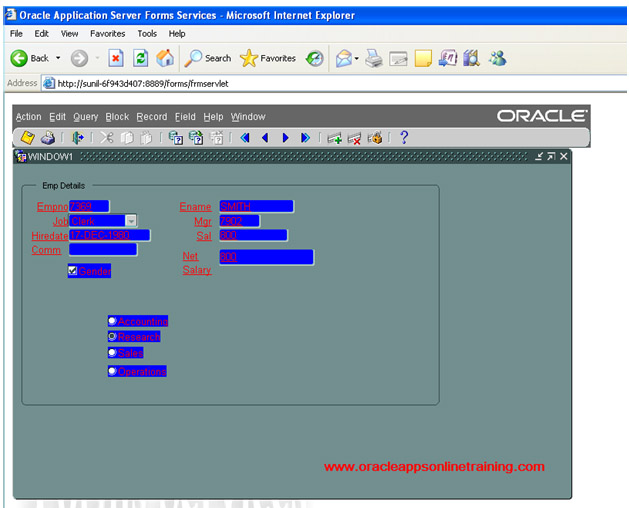Go to the previous record arrow
Viewport: 629px width, 508px height.
pyautogui.click(x=265, y=138)
